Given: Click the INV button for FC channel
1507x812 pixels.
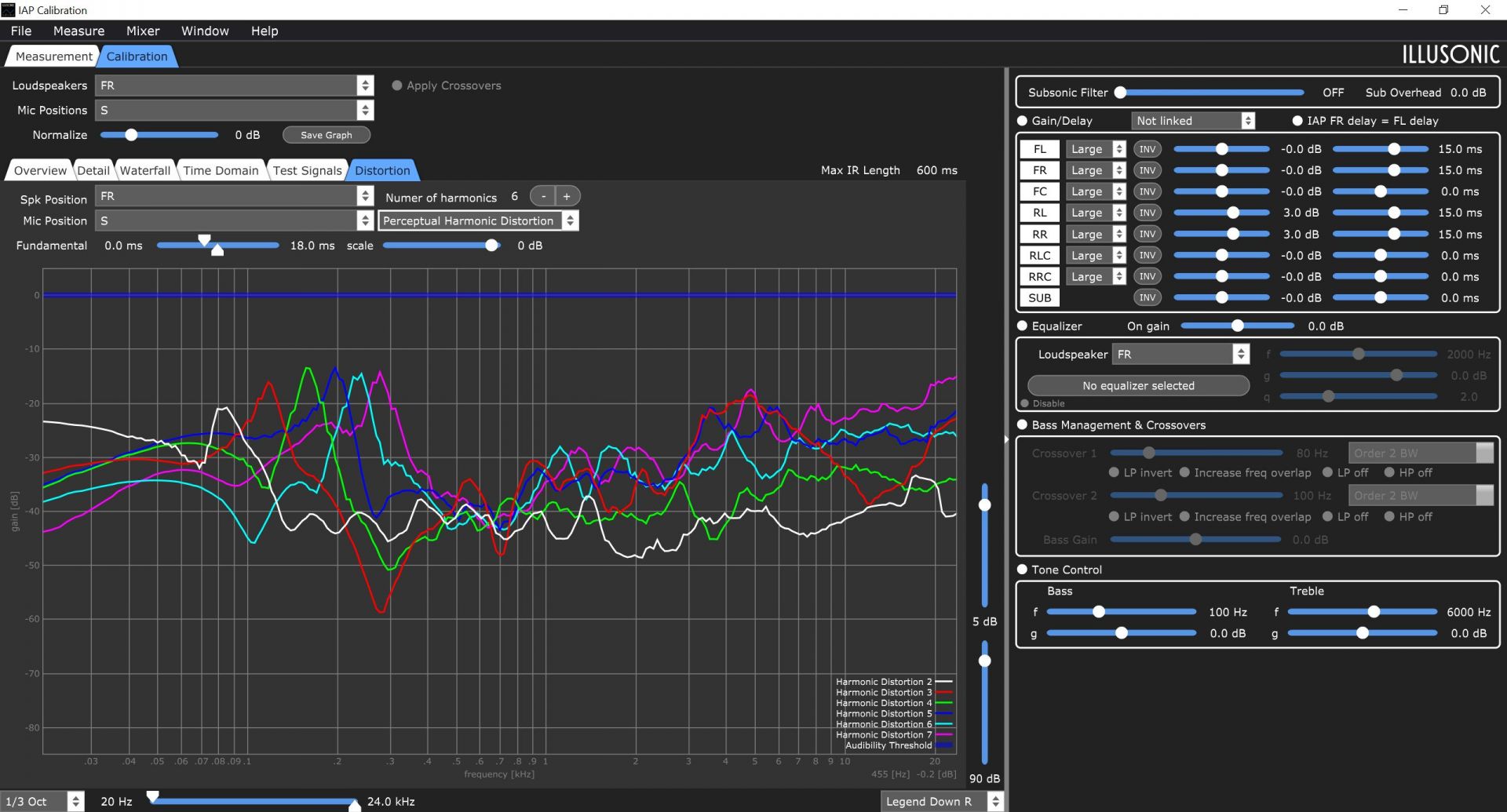Looking at the screenshot, I should click(1147, 191).
